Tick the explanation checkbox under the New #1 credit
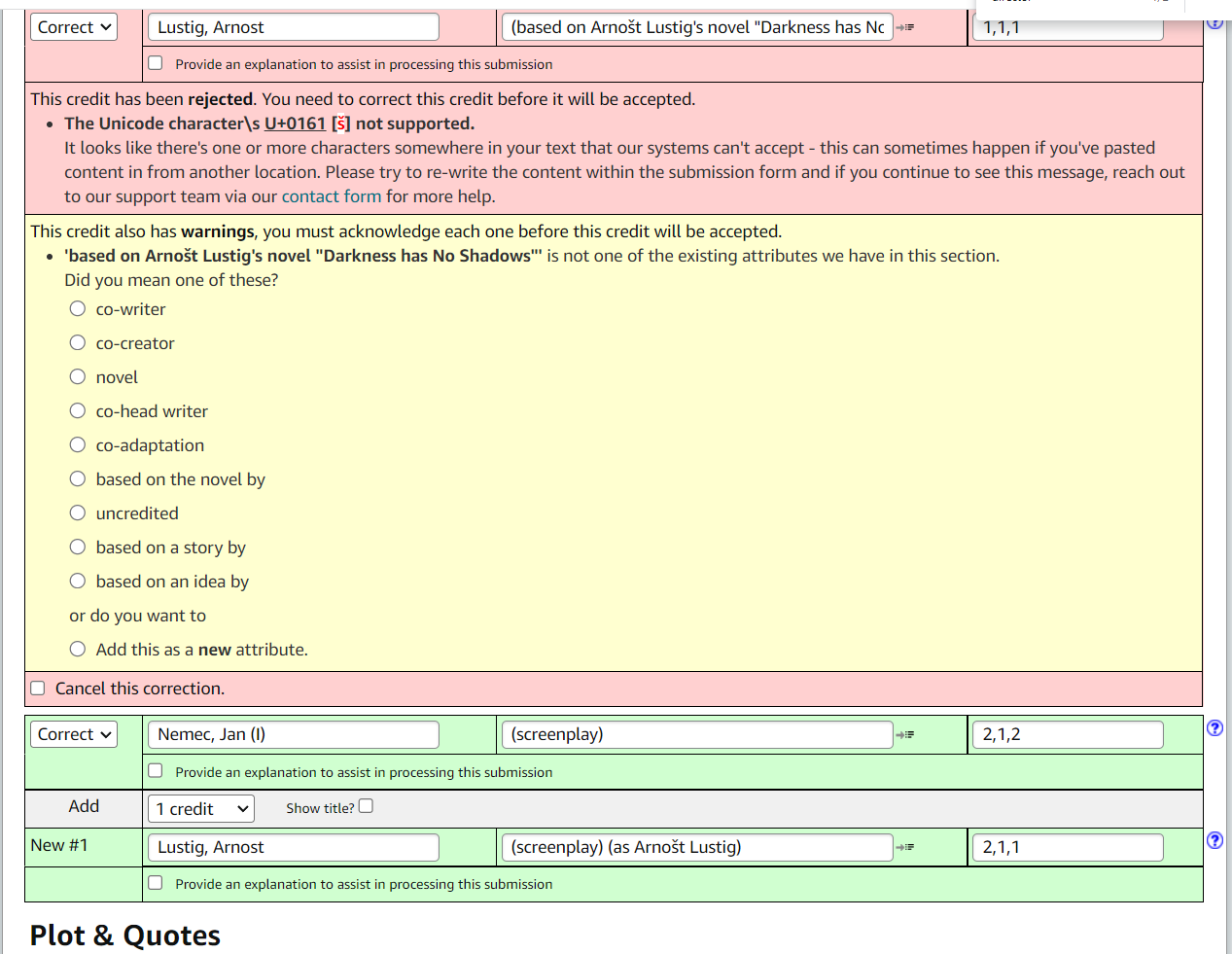This screenshot has height=954, width=1232. pos(156,883)
